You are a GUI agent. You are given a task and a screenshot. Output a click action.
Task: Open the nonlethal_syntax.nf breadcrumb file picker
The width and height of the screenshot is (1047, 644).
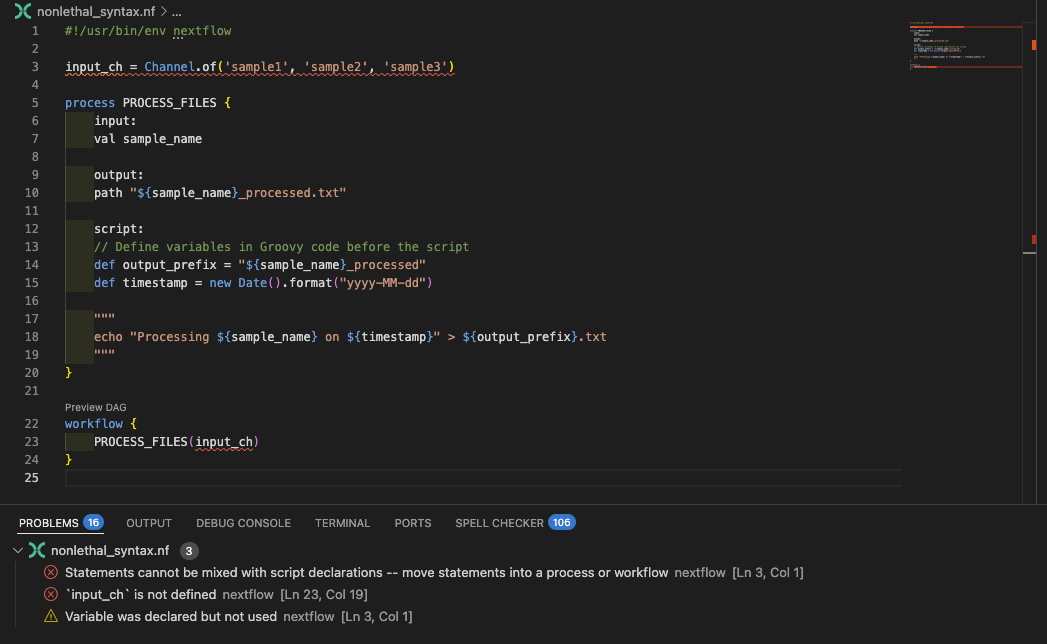(x=97, y=12)
